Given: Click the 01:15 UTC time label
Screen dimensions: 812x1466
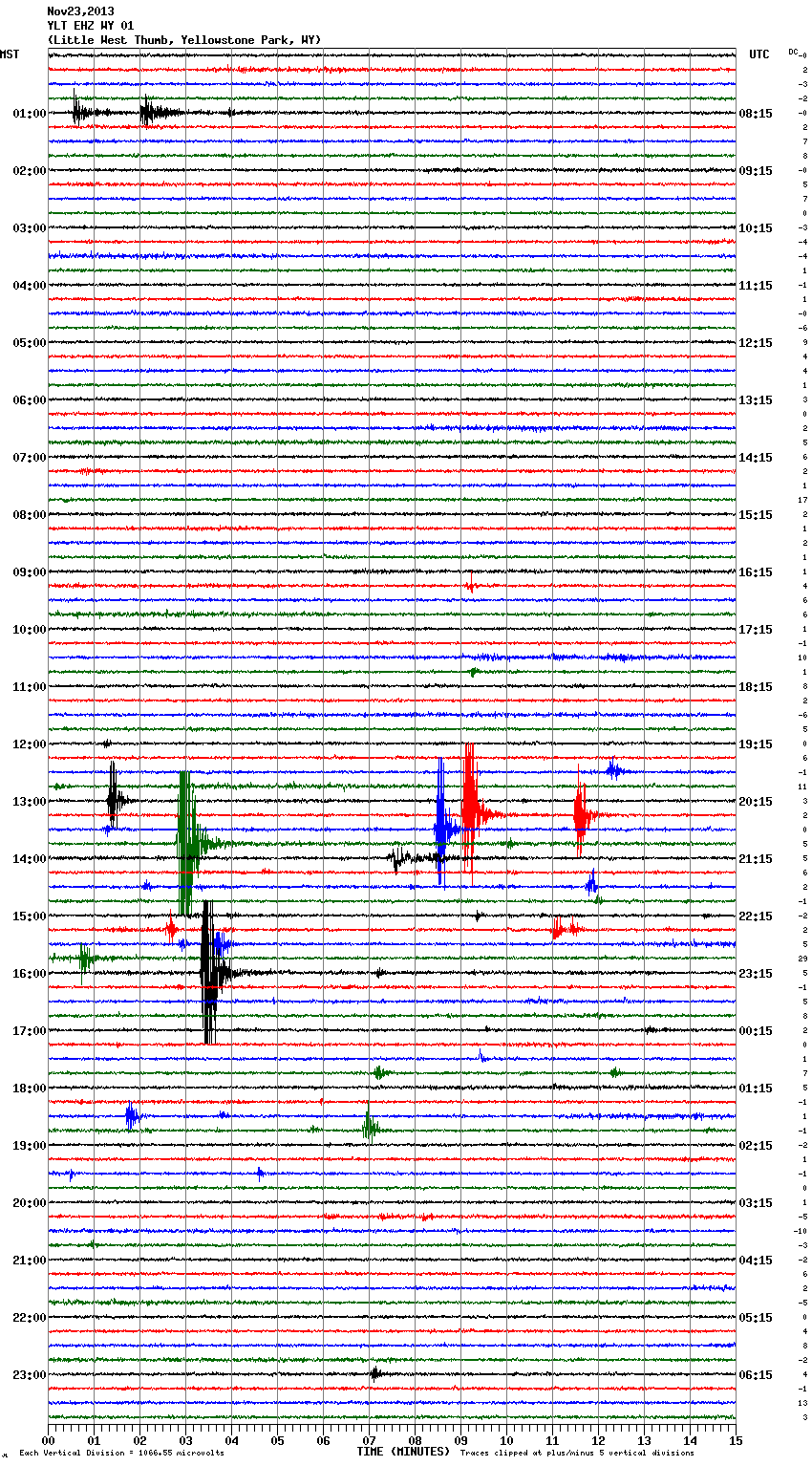Looking at the screenshot, I should pos(756,1089).
